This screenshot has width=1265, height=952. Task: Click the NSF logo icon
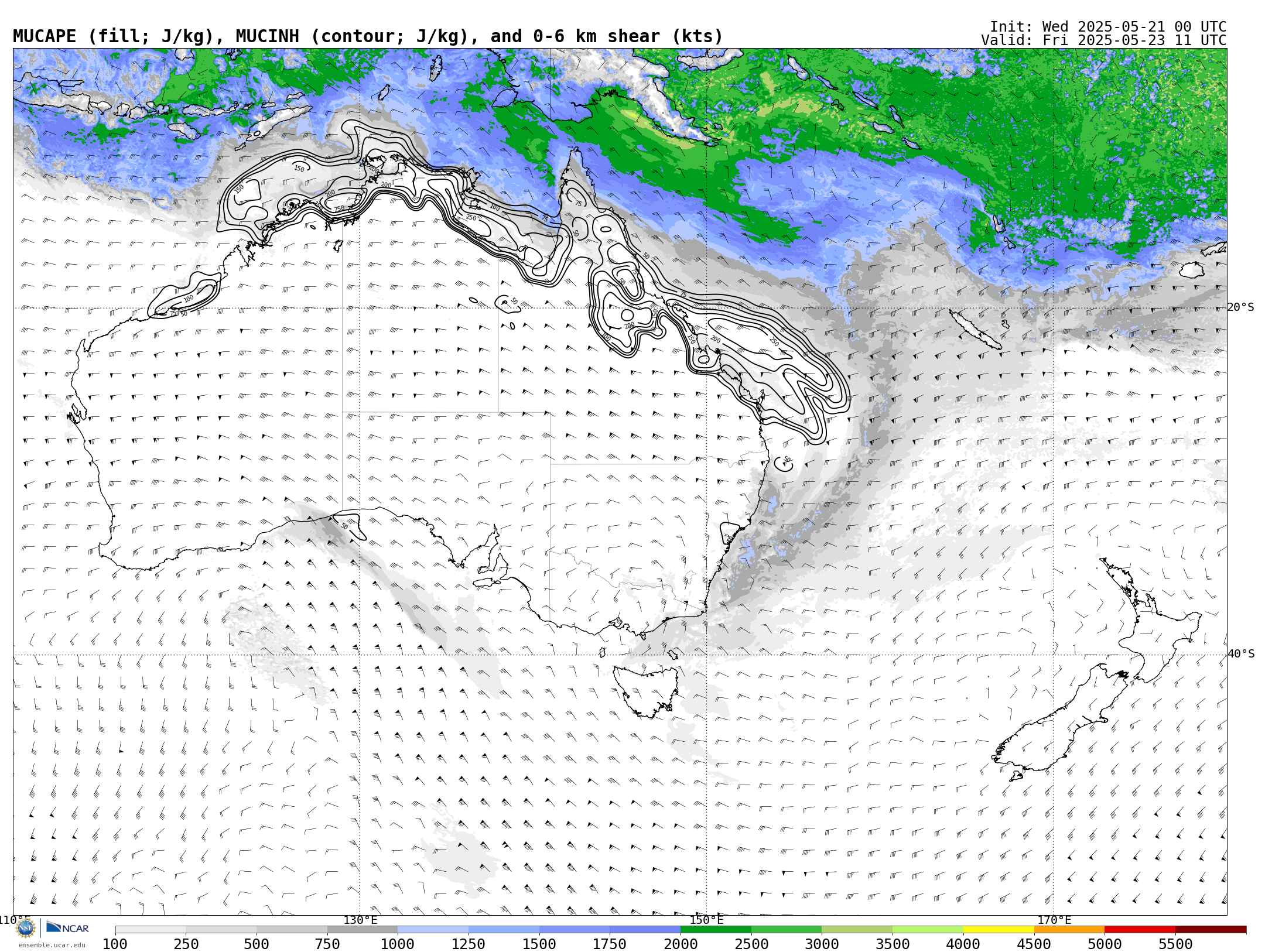point(26,928)
